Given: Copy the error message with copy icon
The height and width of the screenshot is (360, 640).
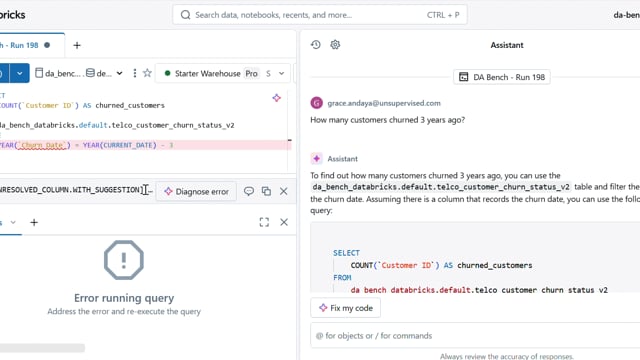Looking at the screenshot, I should pos(266,191).
